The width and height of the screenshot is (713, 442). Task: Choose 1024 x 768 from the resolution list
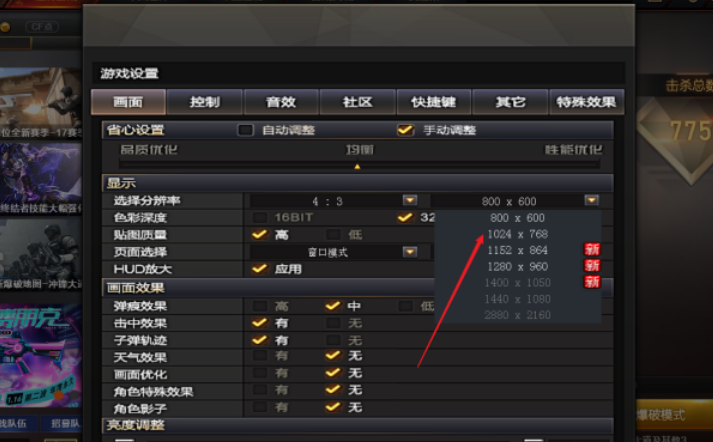coord(517,234)
